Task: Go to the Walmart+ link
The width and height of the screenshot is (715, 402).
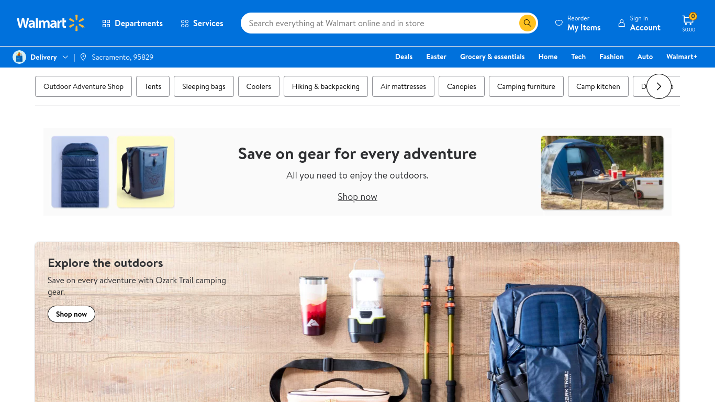Action: (682, 57)
